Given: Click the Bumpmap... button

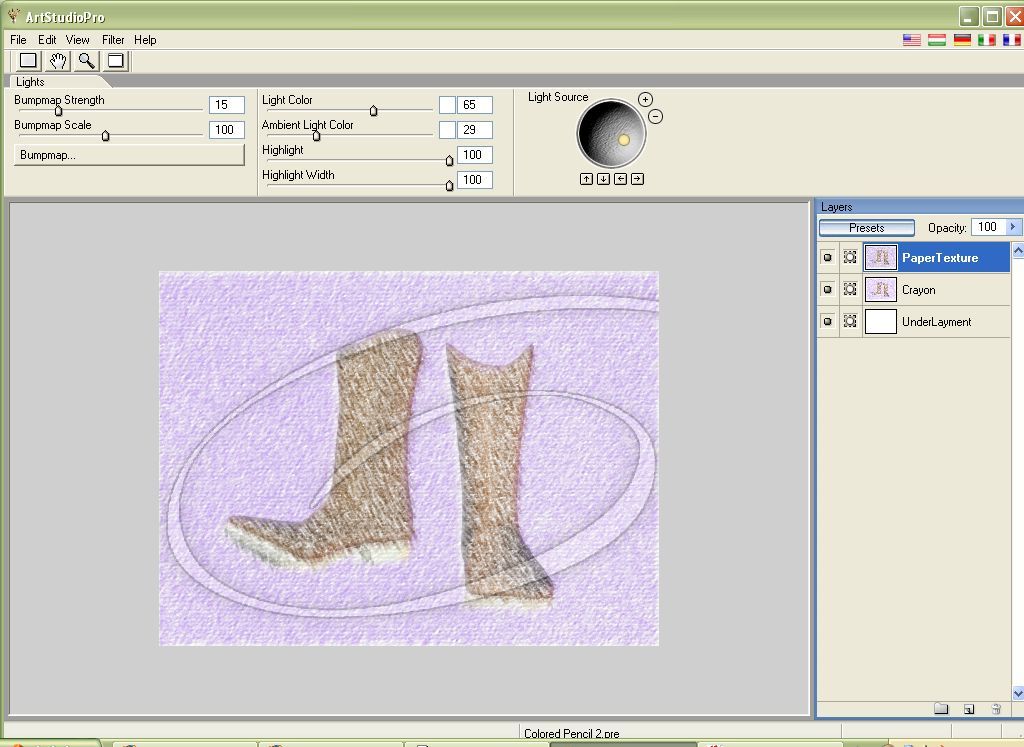Looking at the screenshot, I should (127, 152).
